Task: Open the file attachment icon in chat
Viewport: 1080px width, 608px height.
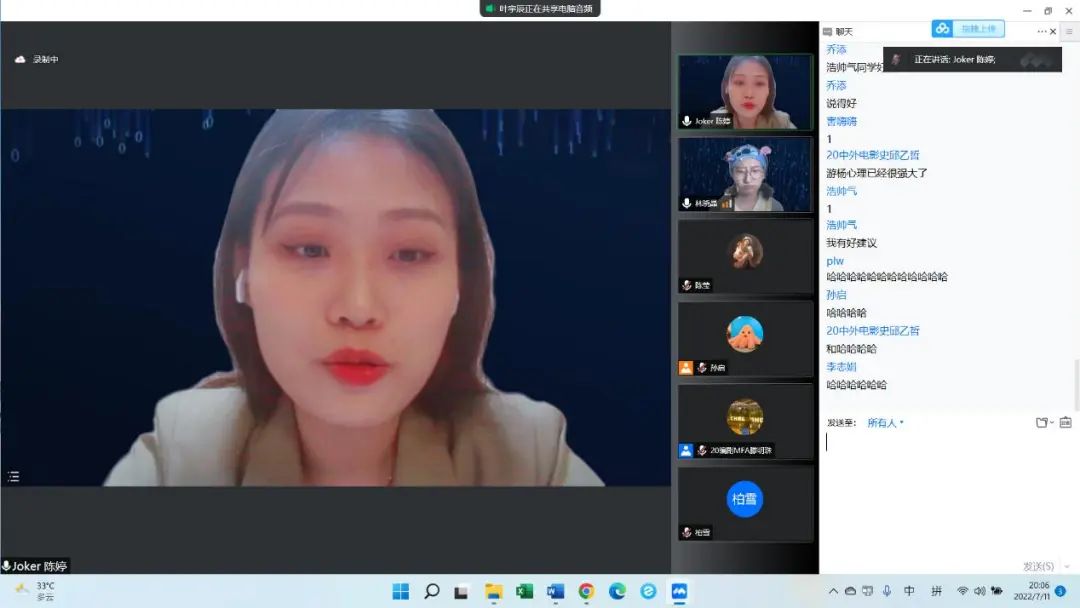Action: (x=1043, y=423)
